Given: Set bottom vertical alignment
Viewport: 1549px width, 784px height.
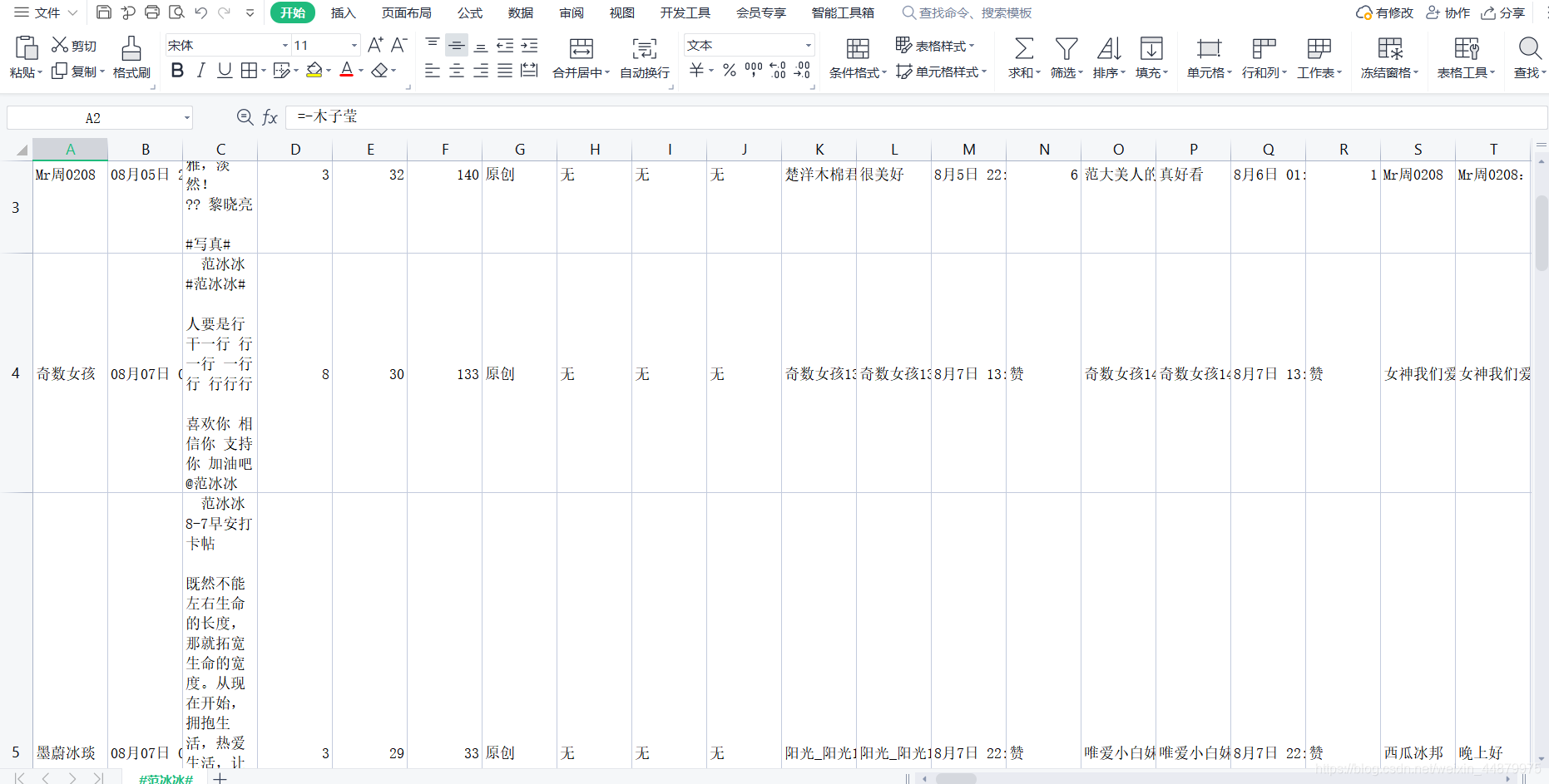Looking at the screenshot, I should pyautogui.click(x=481, y=45).
